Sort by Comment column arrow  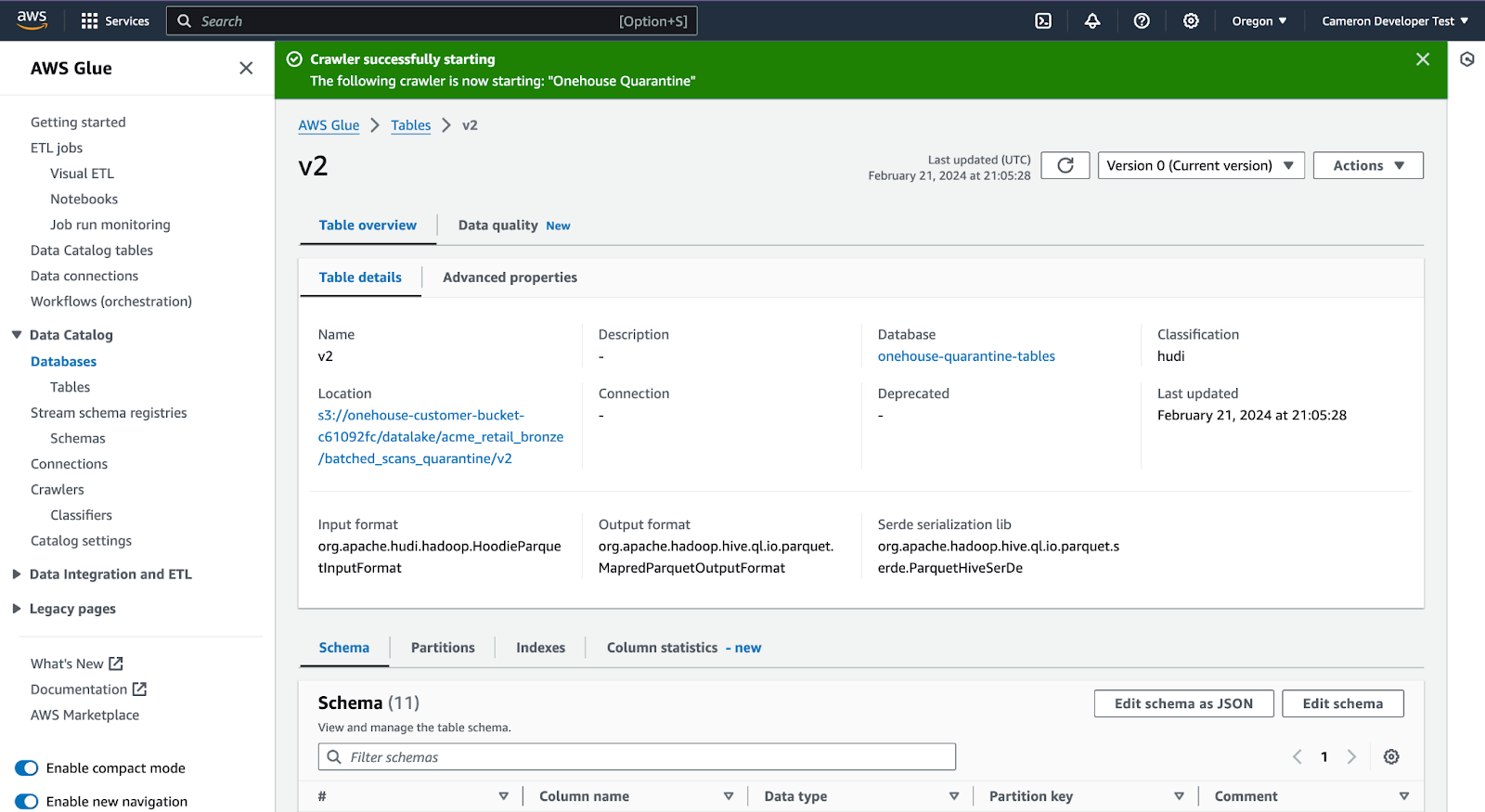[x=1404, y=796]
